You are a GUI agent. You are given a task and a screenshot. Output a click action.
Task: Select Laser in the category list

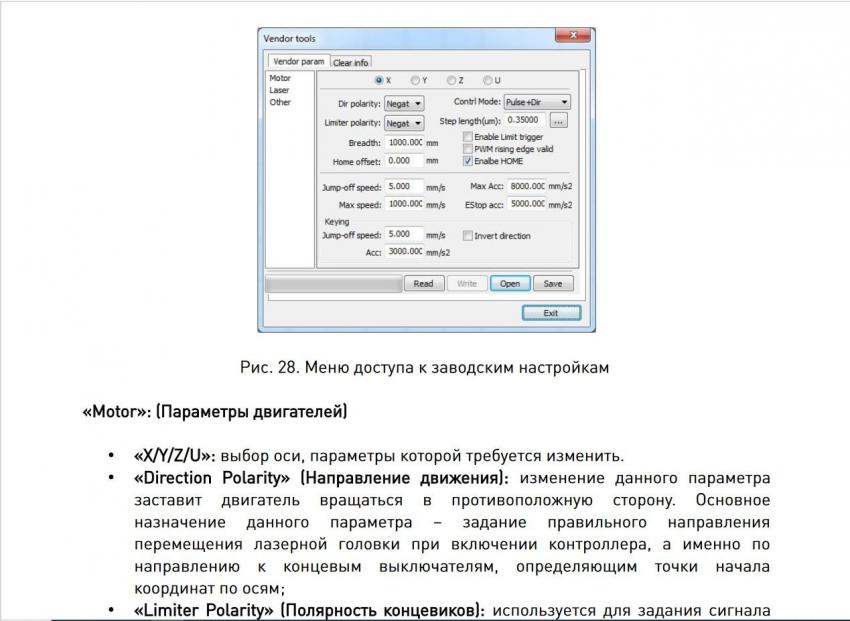(x=280, y=88)
